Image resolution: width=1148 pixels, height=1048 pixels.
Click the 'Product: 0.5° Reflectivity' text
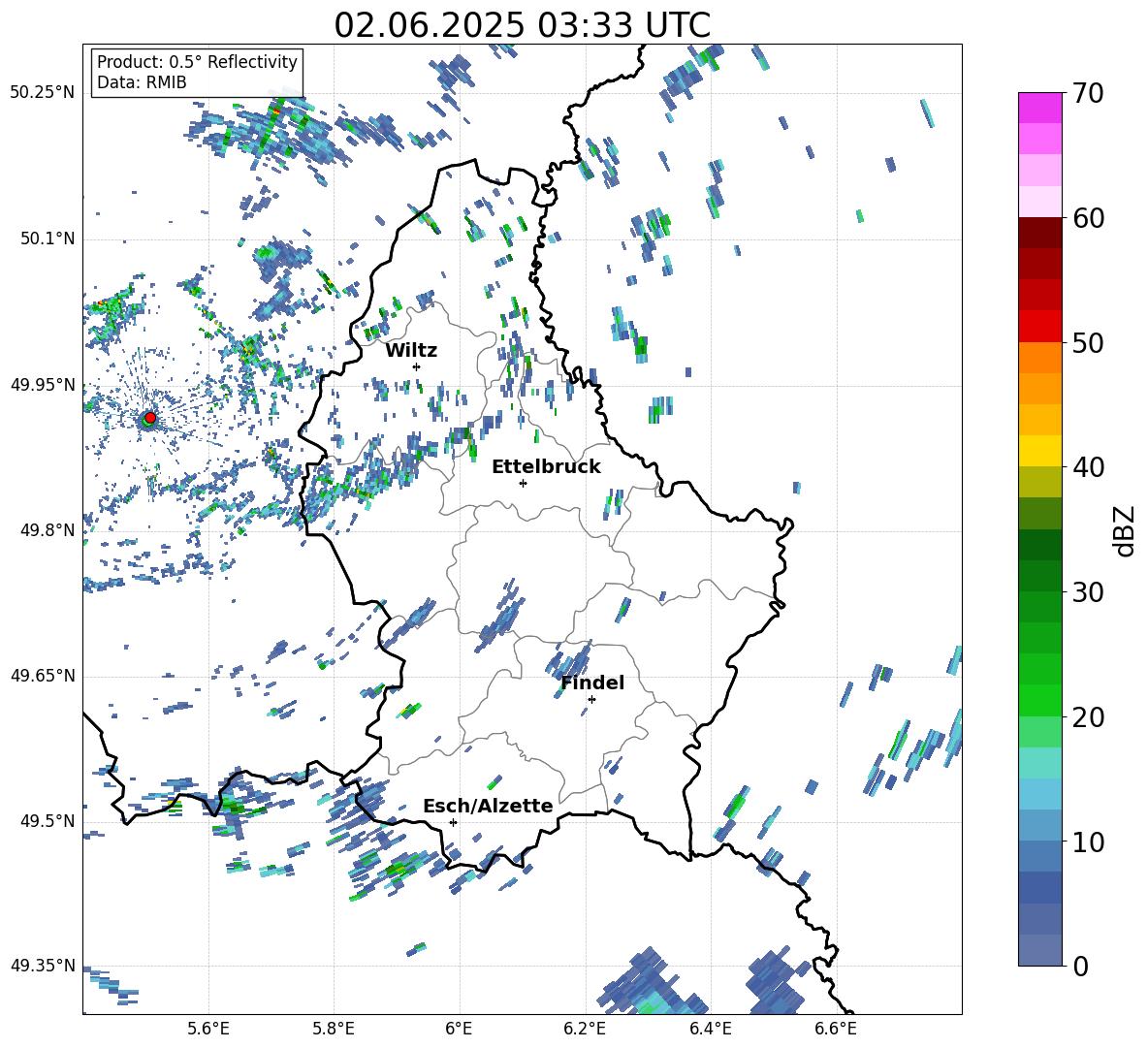pos(197,61)
